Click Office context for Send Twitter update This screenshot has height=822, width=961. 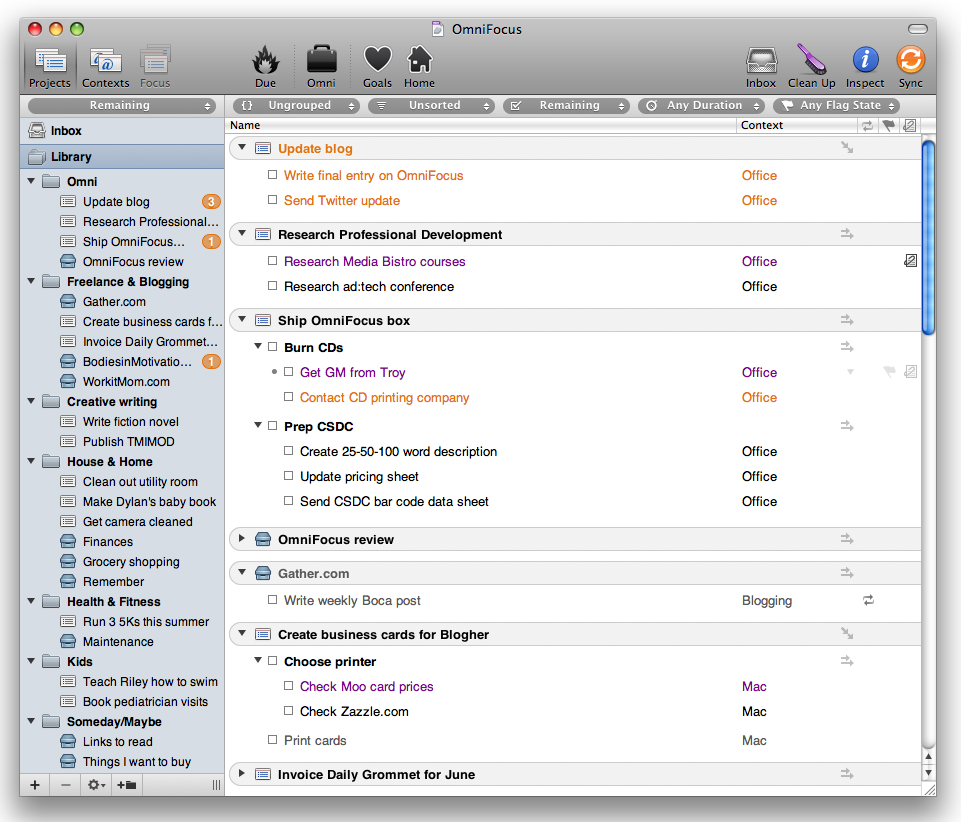[759, 200]
